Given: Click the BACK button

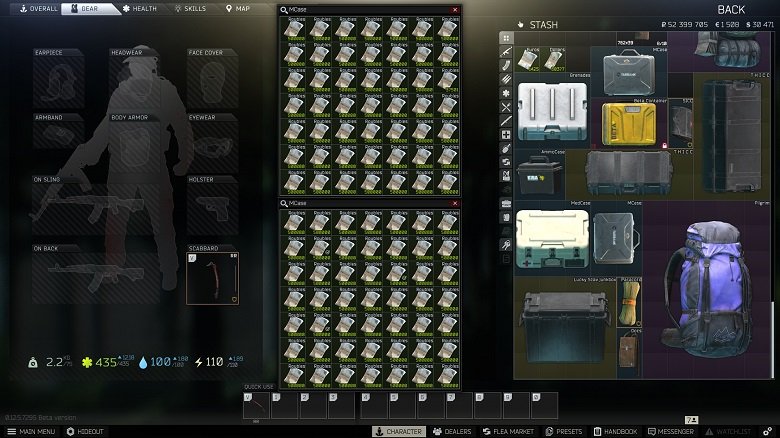Looking at the screenshot, I should click(731, 9).
